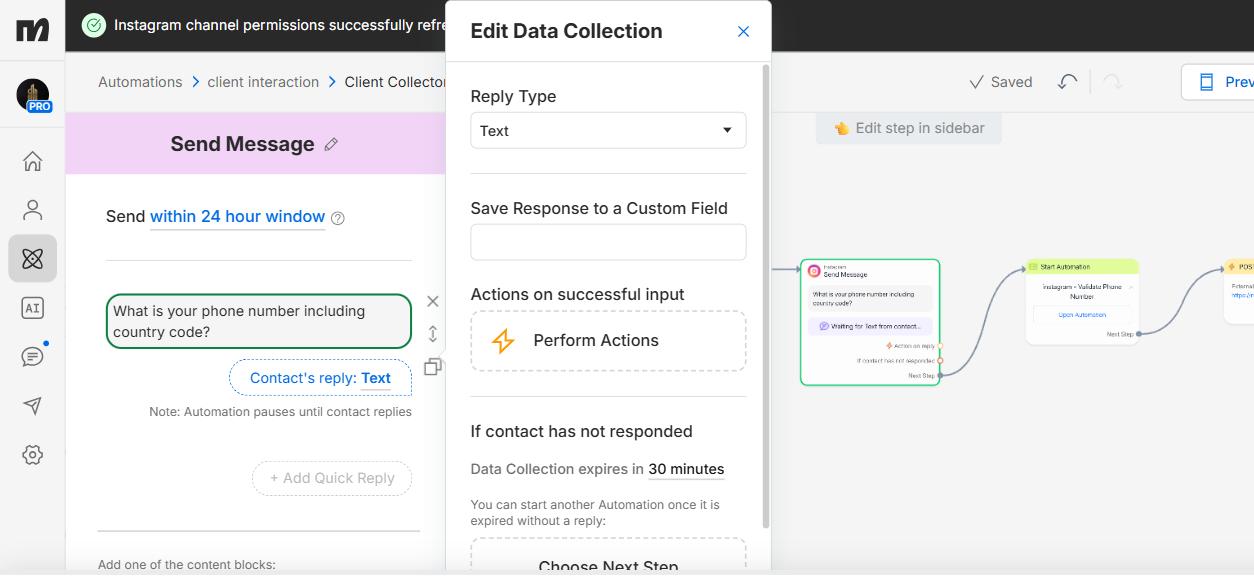Click the Send Message node's Next Step connector
This screenshot has height=581, width=1254.
[940, 376]
